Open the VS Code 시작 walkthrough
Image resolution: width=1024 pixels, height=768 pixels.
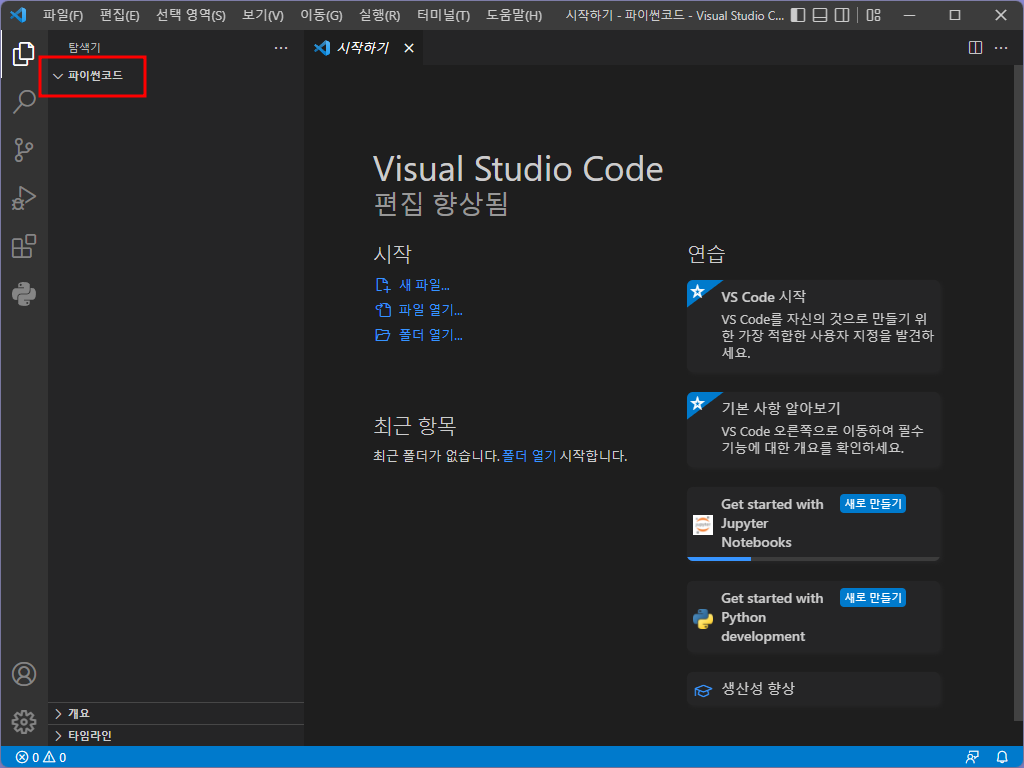coord(814,326)
